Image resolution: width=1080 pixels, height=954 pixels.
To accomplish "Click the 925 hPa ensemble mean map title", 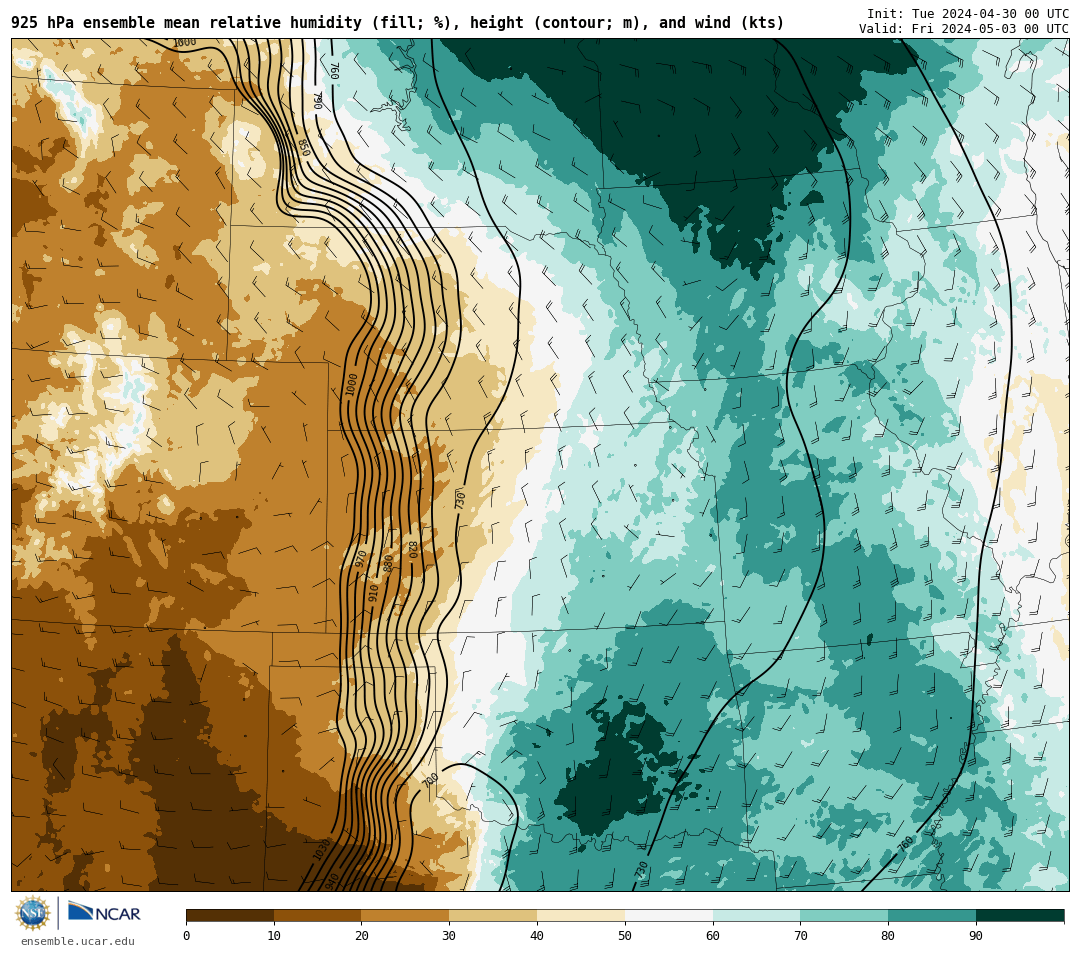I will point(397,23).
